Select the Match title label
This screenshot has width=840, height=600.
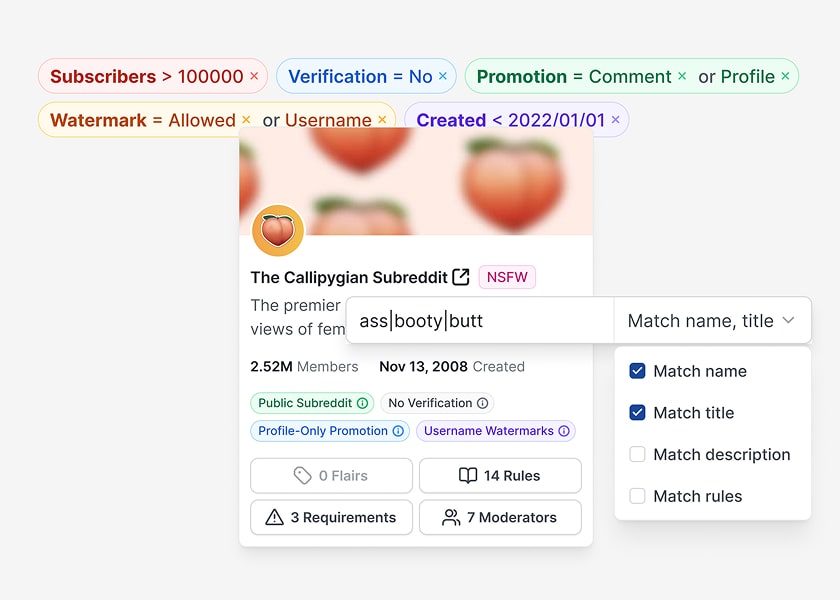pos(694,412)
